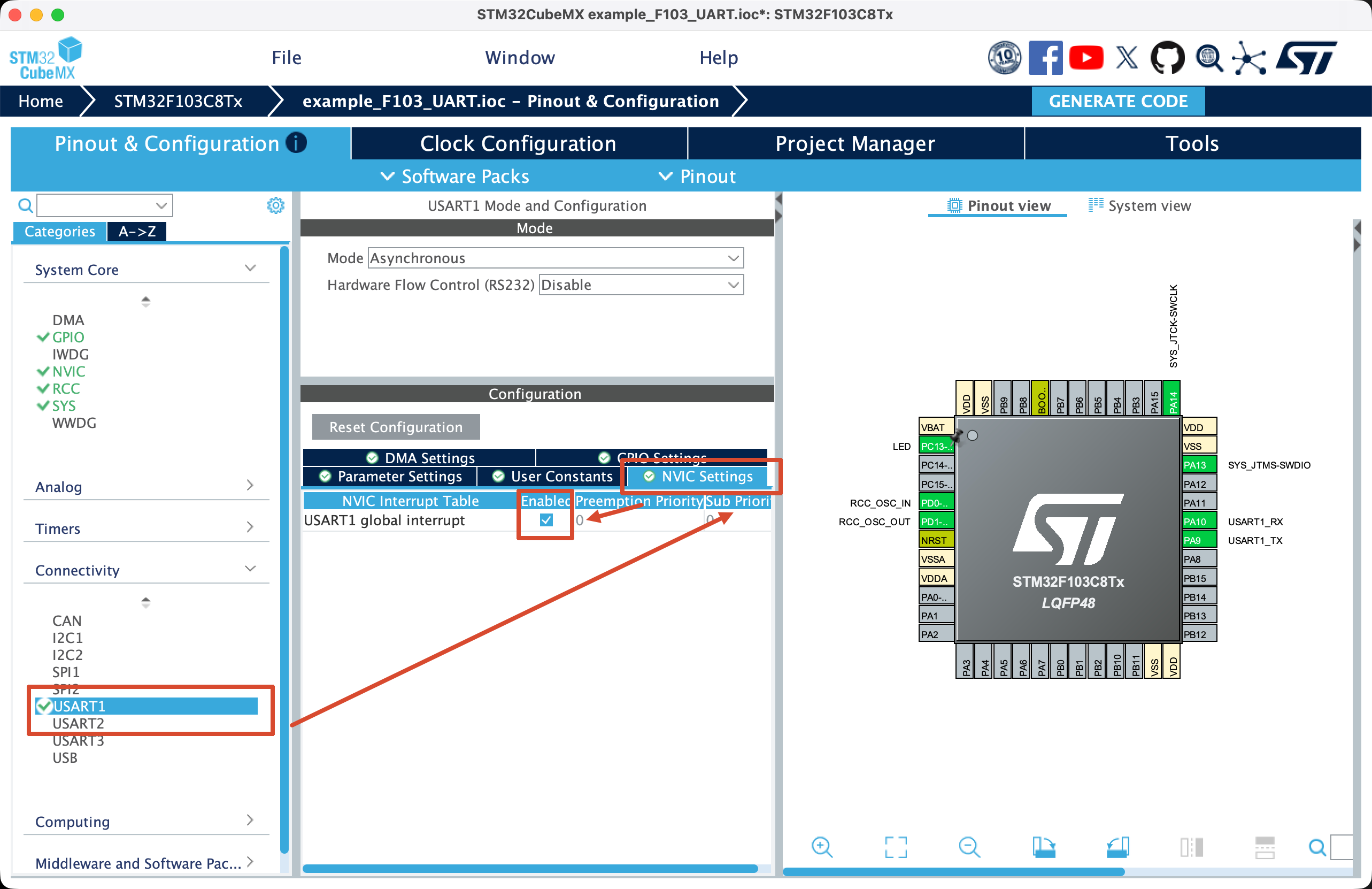1372x889 pixels.
Task: Switch to the System view tab
Action: point(1139,205)
